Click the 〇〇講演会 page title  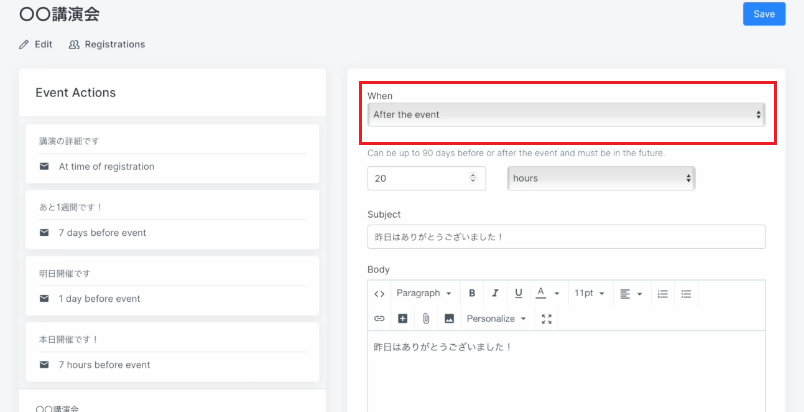point(59,14)
